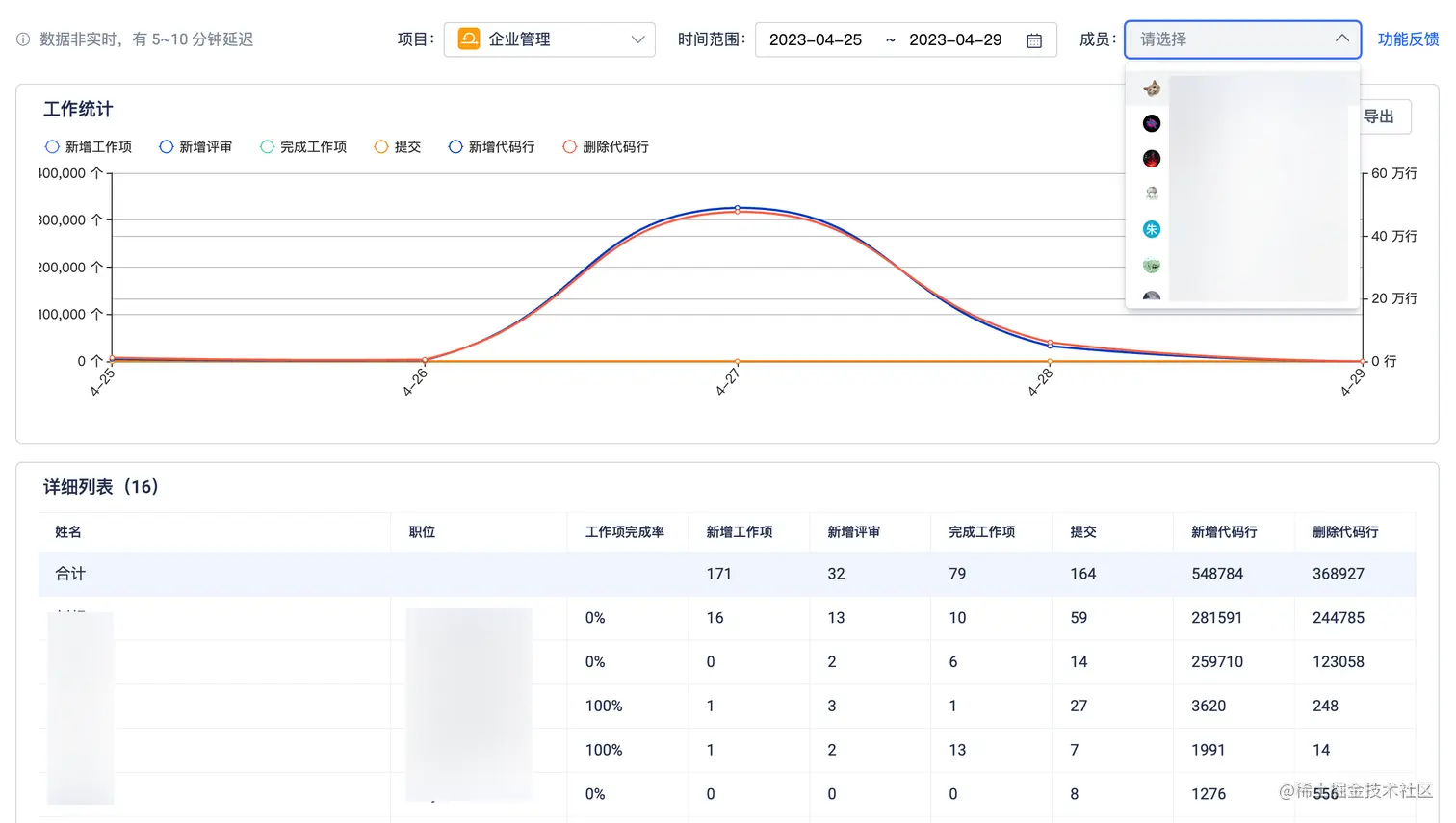Click the 详细列表（16）heading
This screenshot has height=823, width=1456.
[101, 487]
